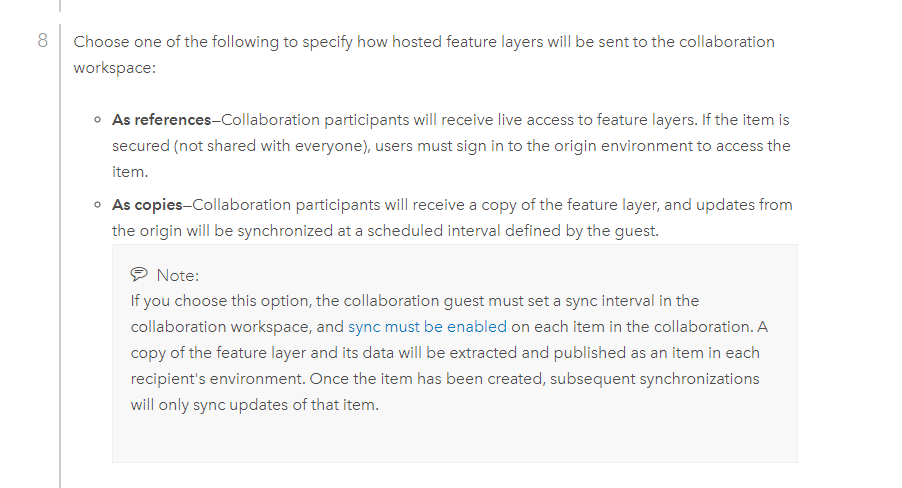
Task: Select the bold "As references" term
Action: pos(161,120)
